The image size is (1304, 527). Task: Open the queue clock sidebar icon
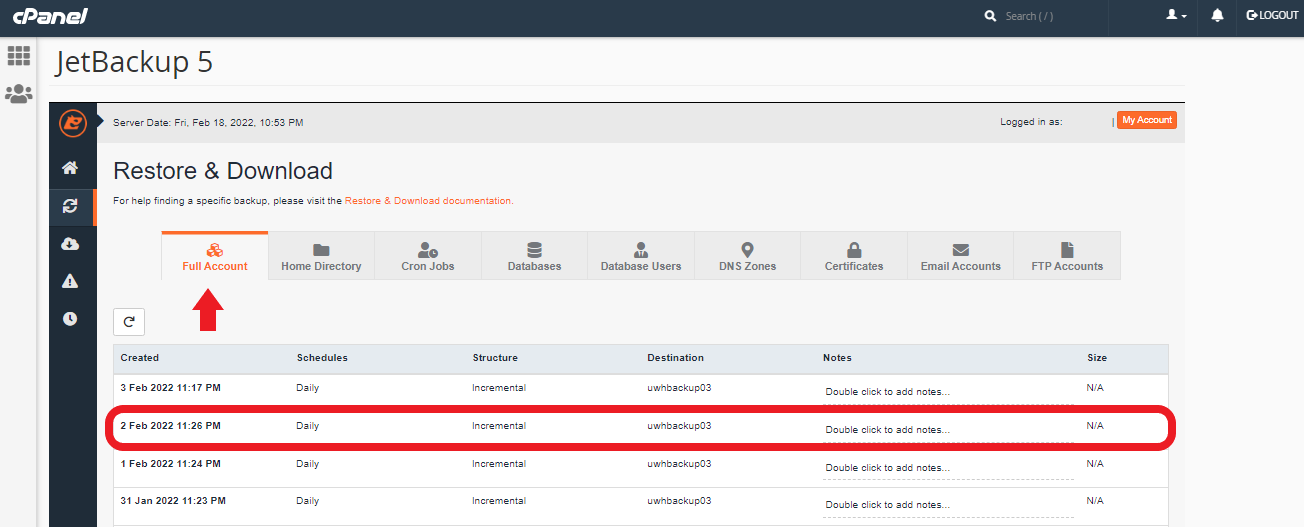point(70,319)
